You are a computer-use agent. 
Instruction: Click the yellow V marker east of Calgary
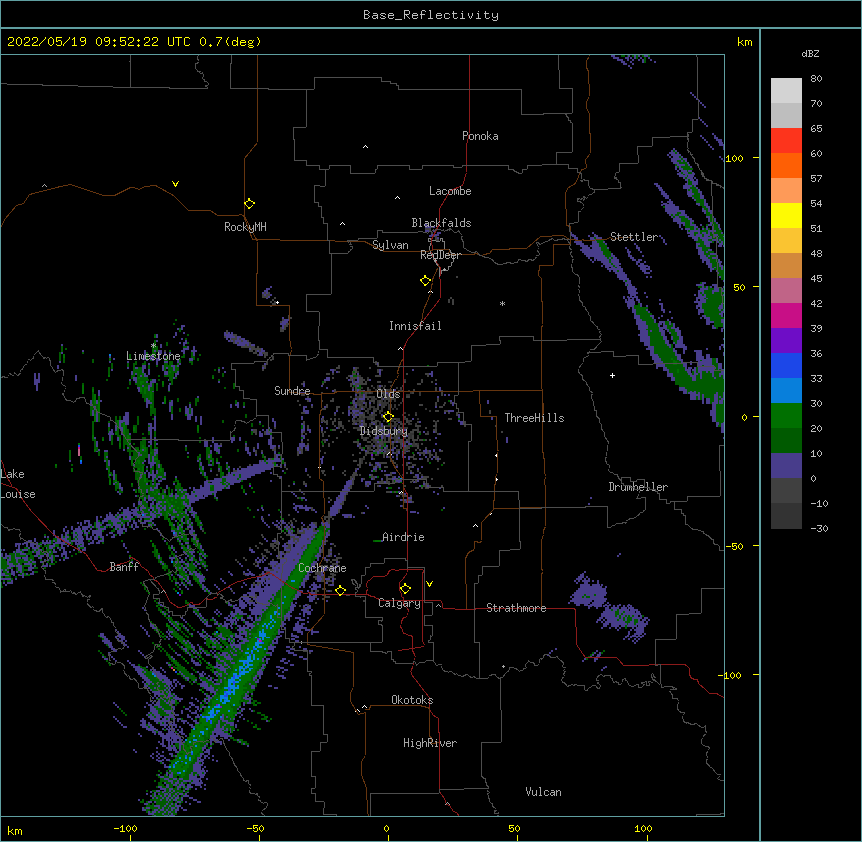point(429,584)
